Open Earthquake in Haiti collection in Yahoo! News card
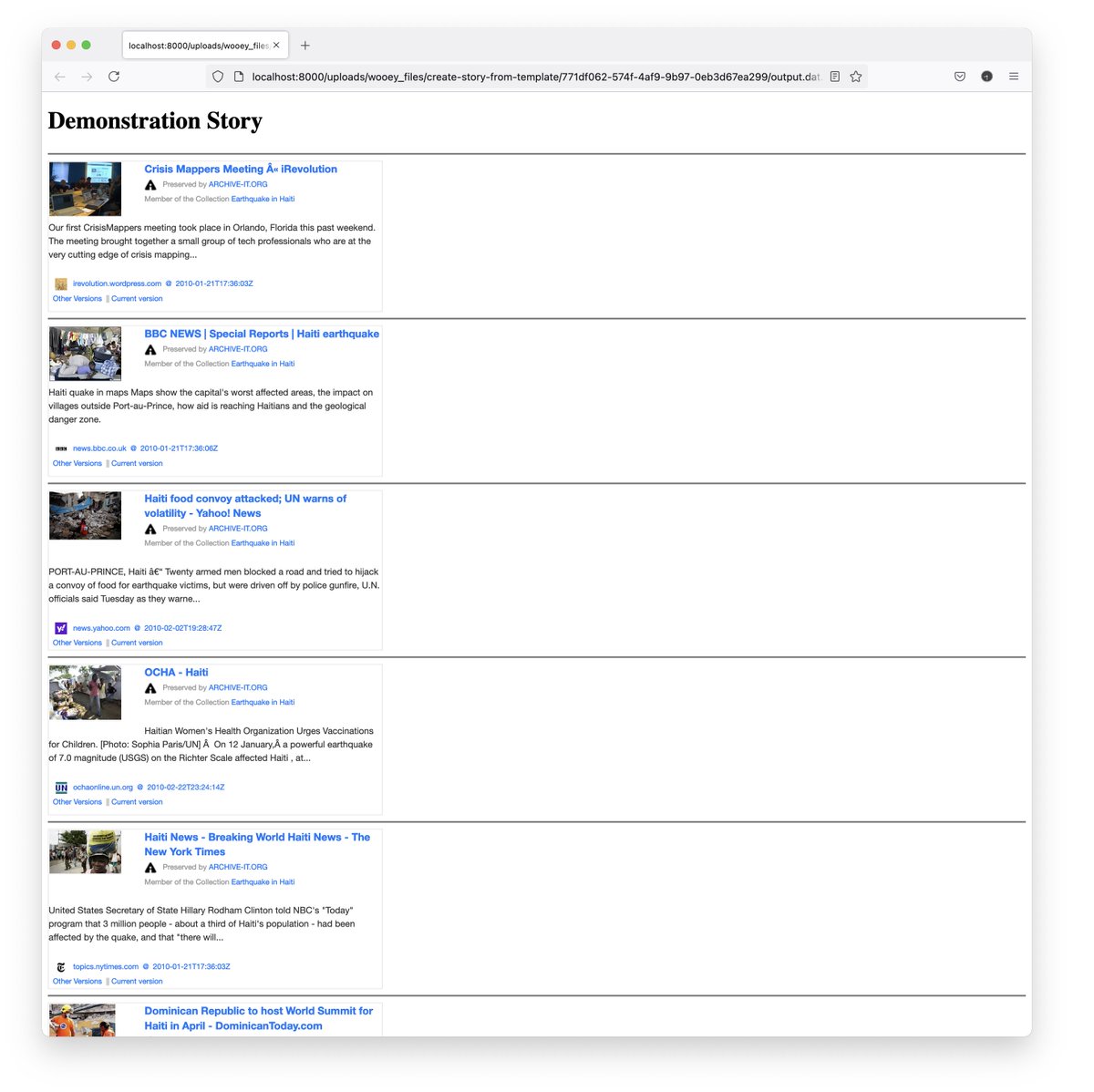The image size is (1094, 1092). (263, 543)
